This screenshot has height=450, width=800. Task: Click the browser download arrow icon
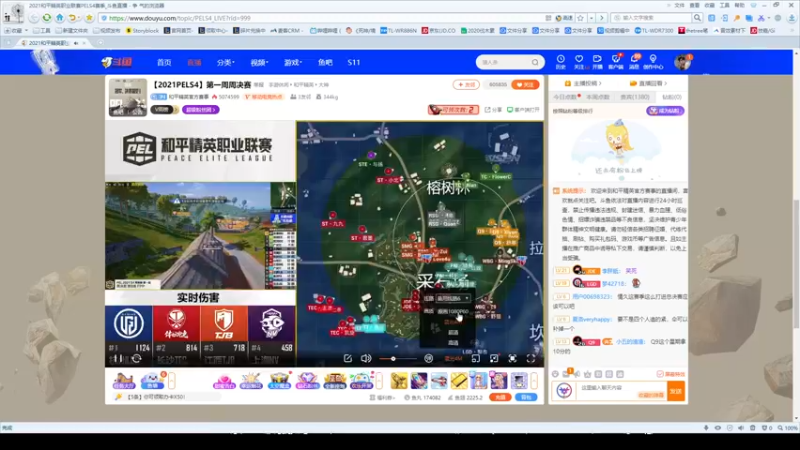point(791,18)
